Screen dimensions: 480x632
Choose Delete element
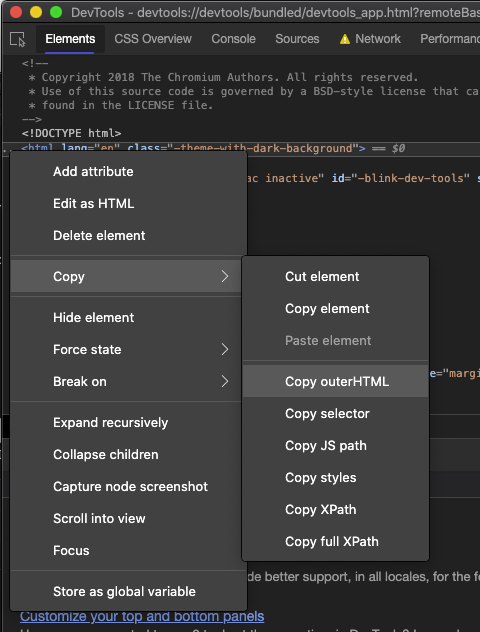129,236
